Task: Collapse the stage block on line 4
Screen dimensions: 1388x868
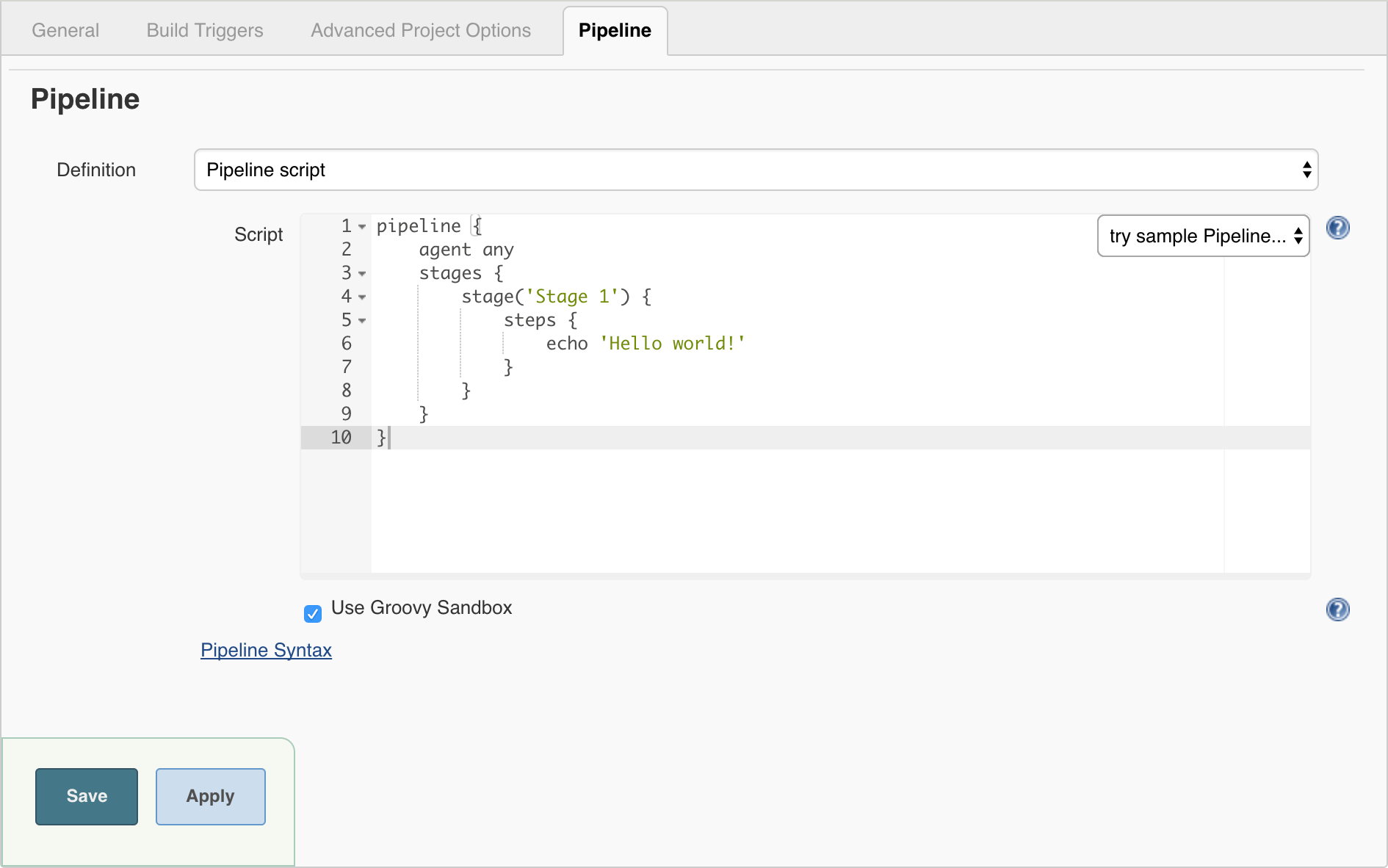Action: tap(362, 297)
